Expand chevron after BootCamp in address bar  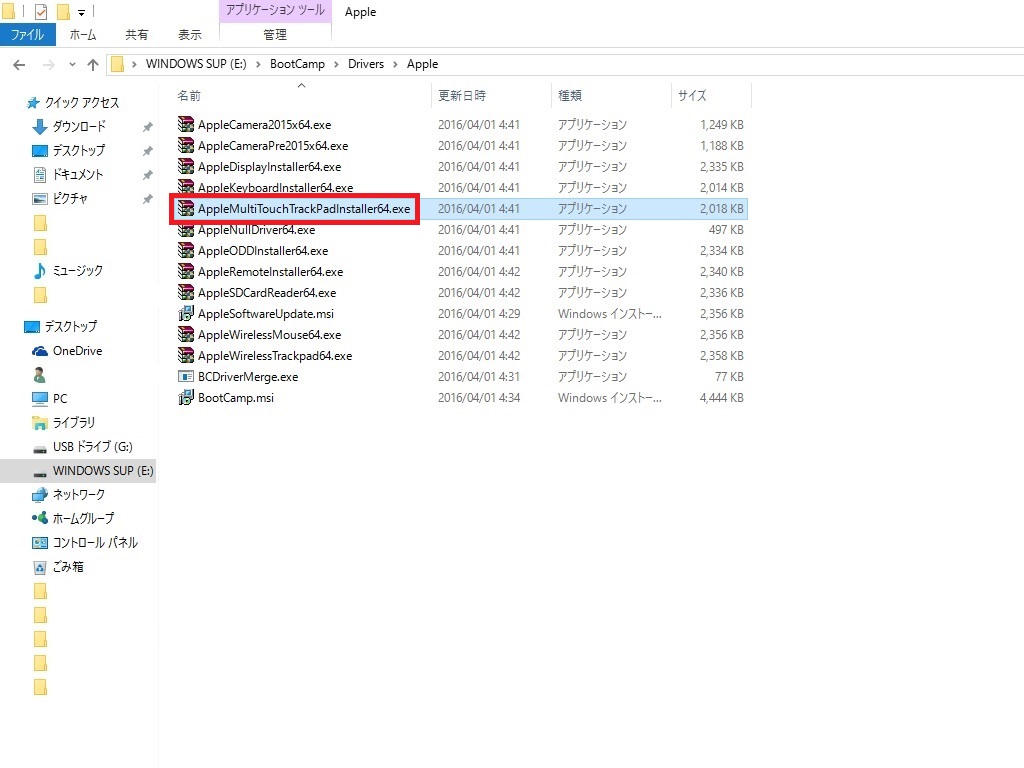click(336, 64)
